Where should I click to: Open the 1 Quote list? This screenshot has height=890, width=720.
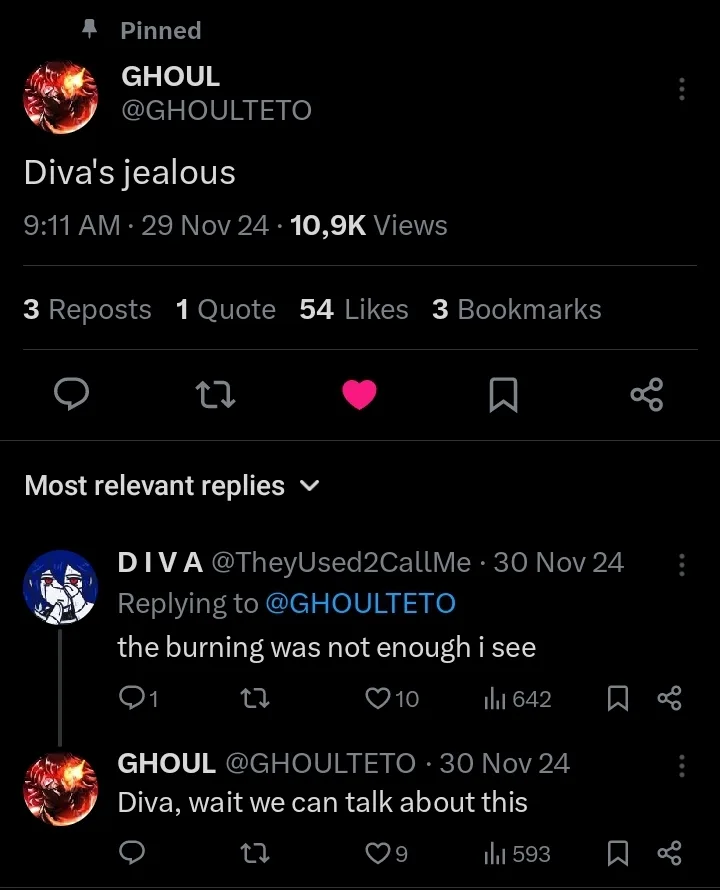tap(225, 310)
